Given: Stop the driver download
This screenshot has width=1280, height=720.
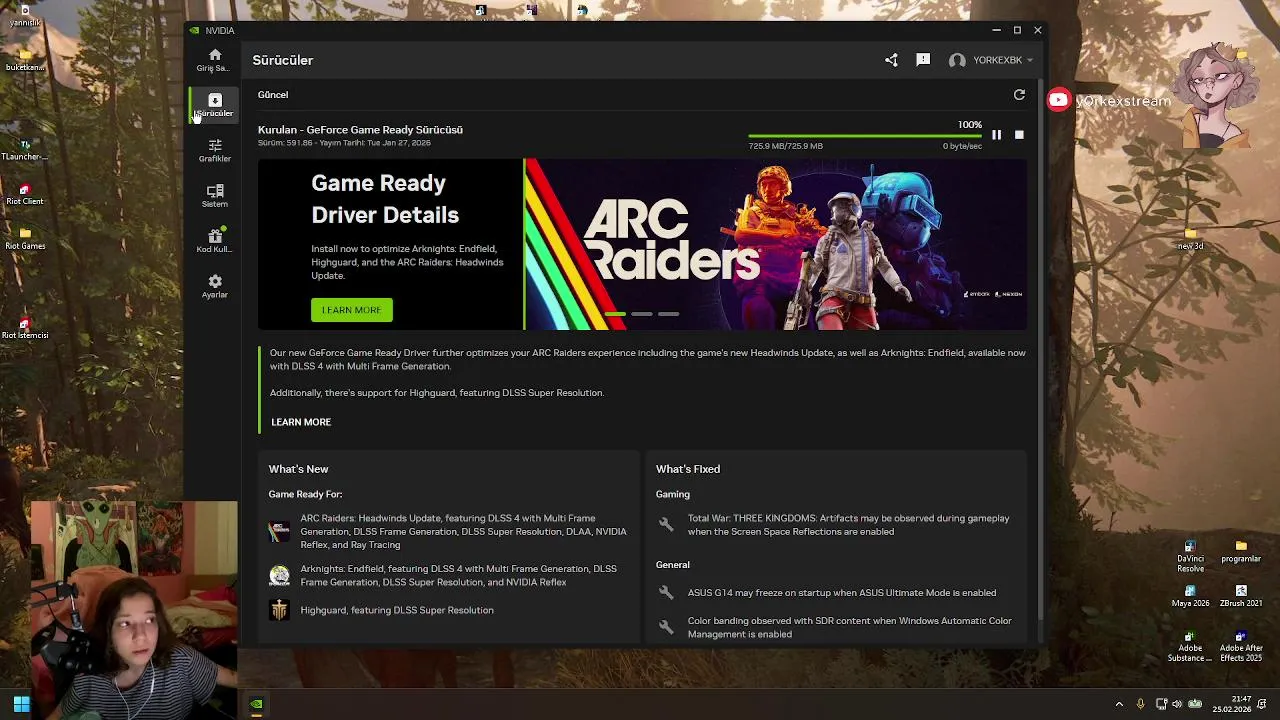Looking at the screenshot, I should tap(1019, 134).
